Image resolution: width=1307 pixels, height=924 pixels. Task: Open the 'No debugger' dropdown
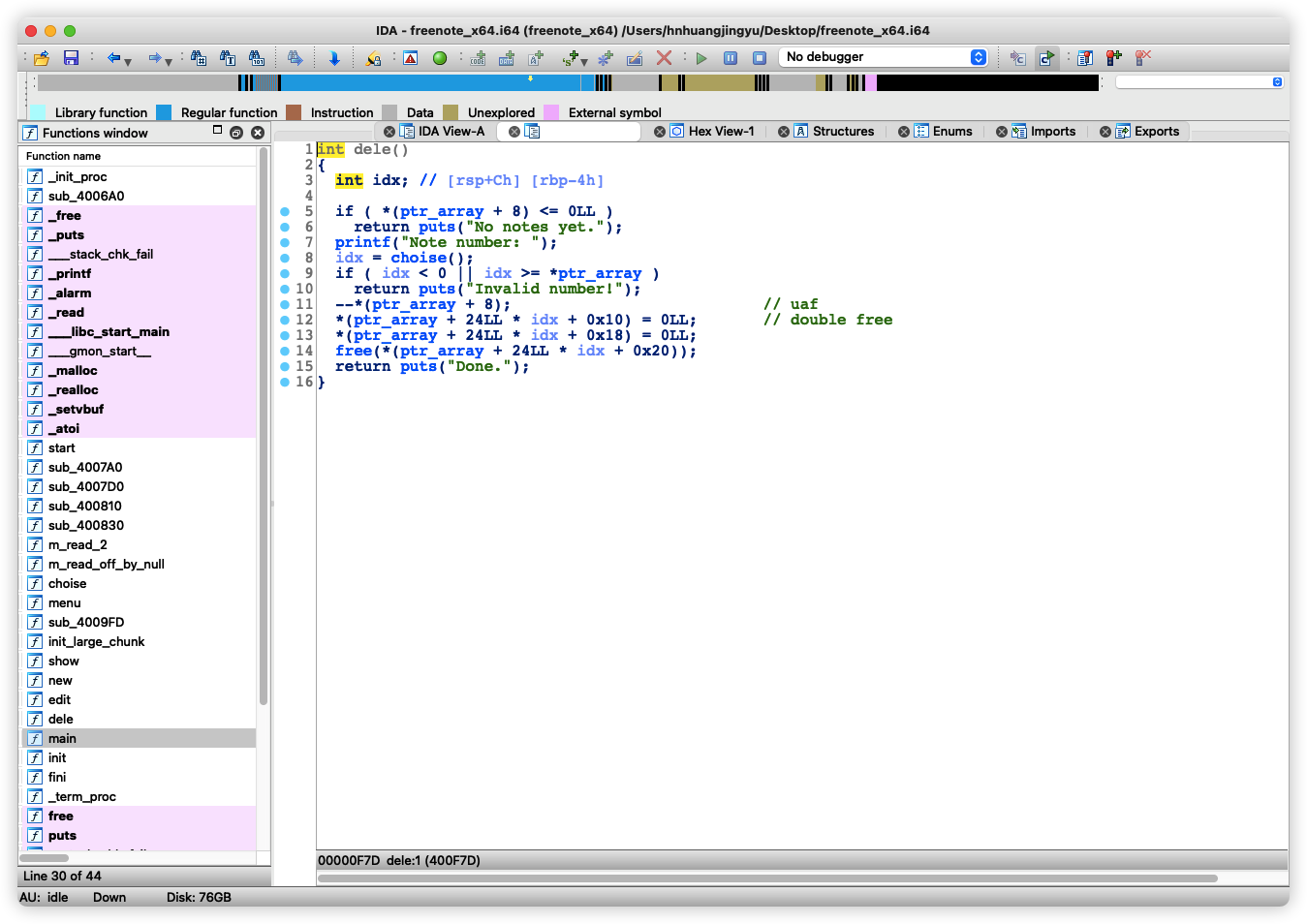tap(884, 57)
